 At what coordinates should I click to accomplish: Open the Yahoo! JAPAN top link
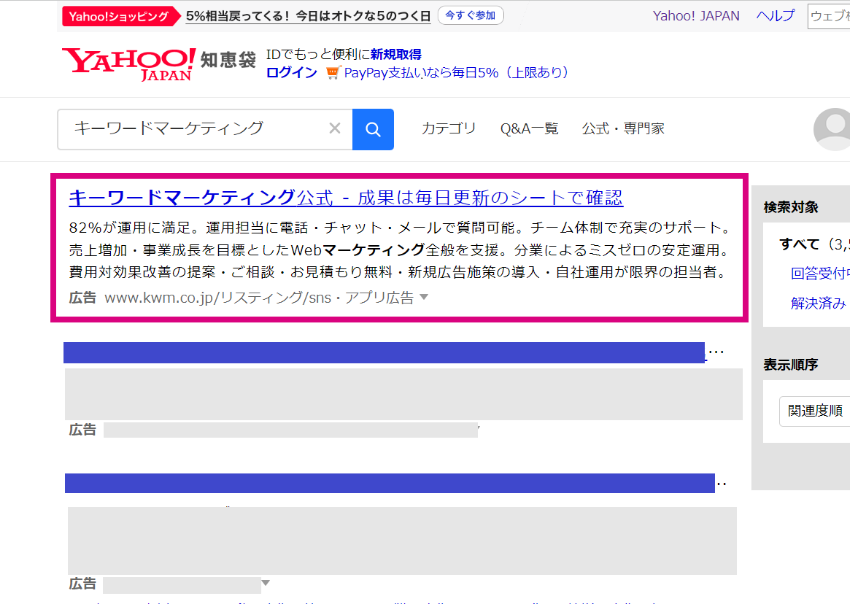(696, 16)
